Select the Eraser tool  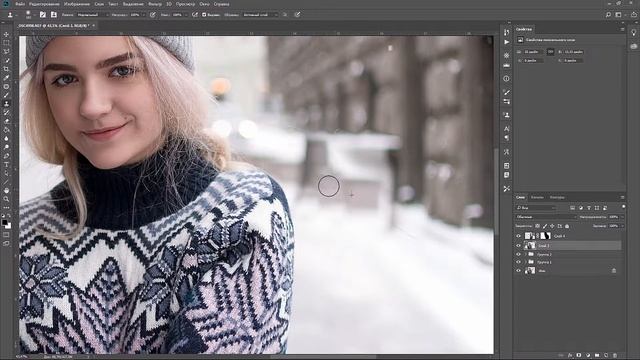pyautogui.click(x=7, y=121)
